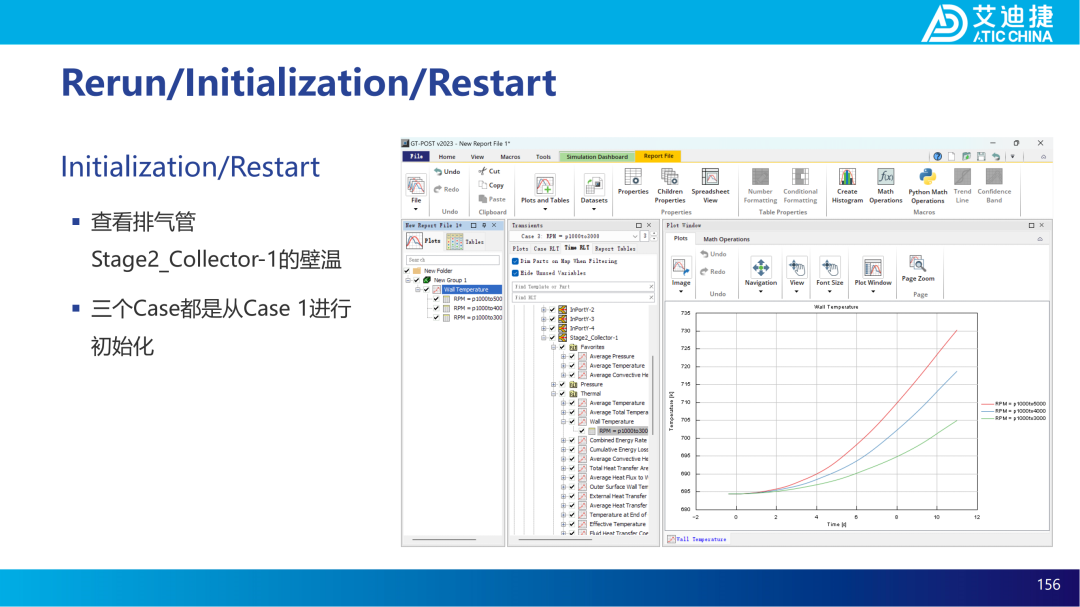Select Average Total Temperature tree item
This screenshot has width=1080, height=607.
619,412
